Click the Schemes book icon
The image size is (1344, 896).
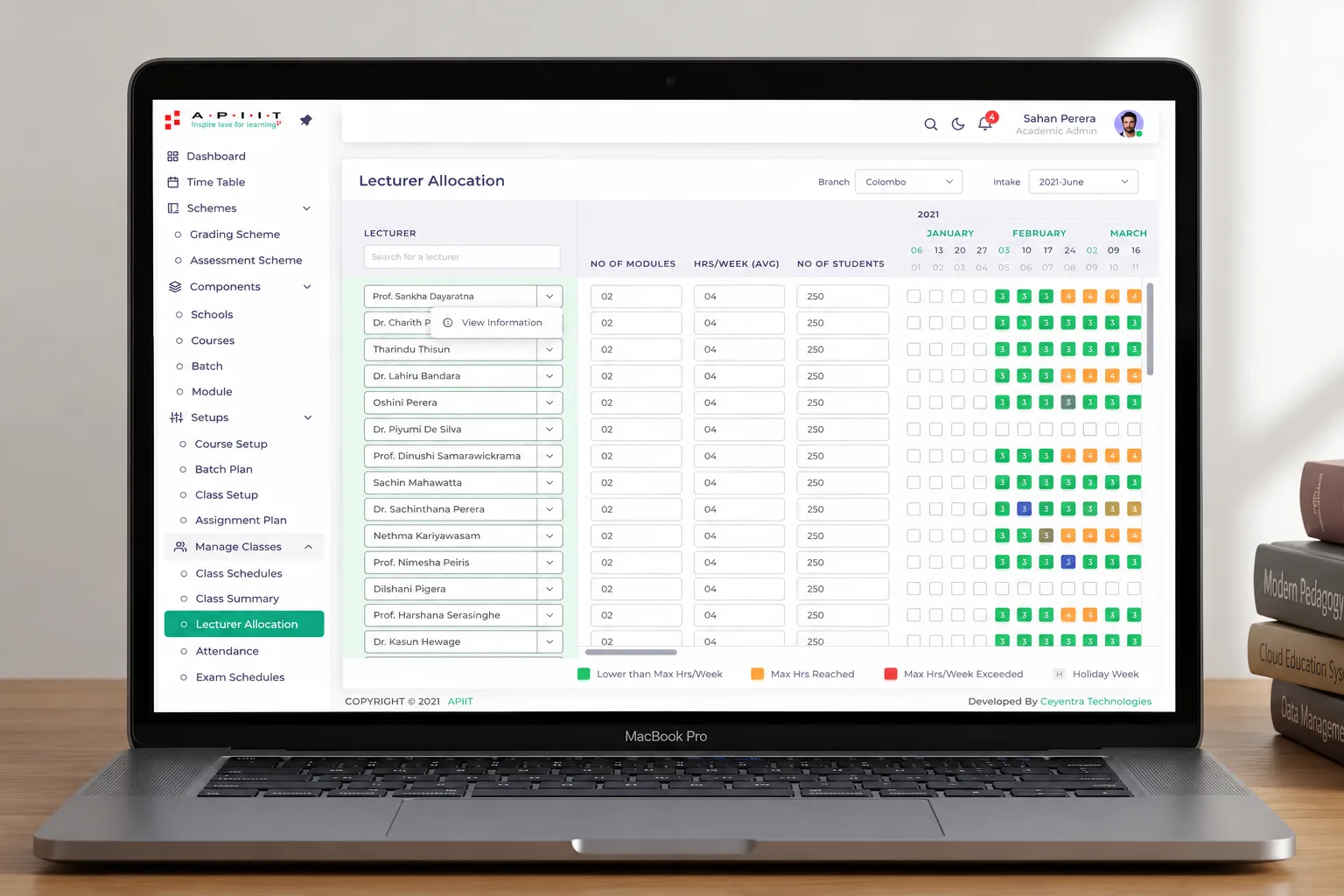[x=172, y=208]
